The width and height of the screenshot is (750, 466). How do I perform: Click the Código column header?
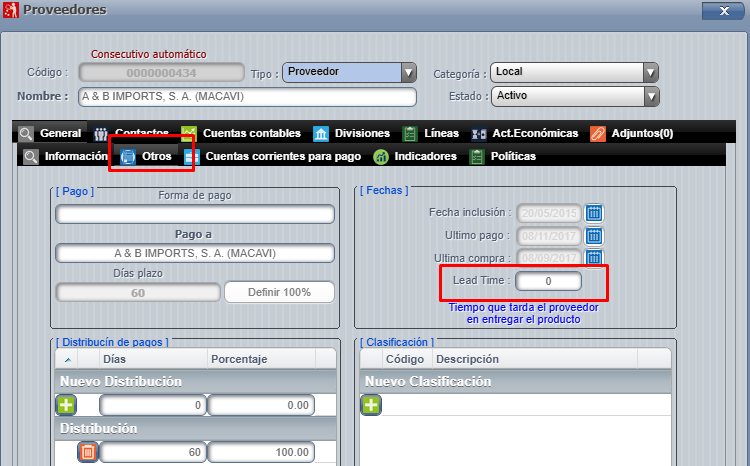click(407, 359)
